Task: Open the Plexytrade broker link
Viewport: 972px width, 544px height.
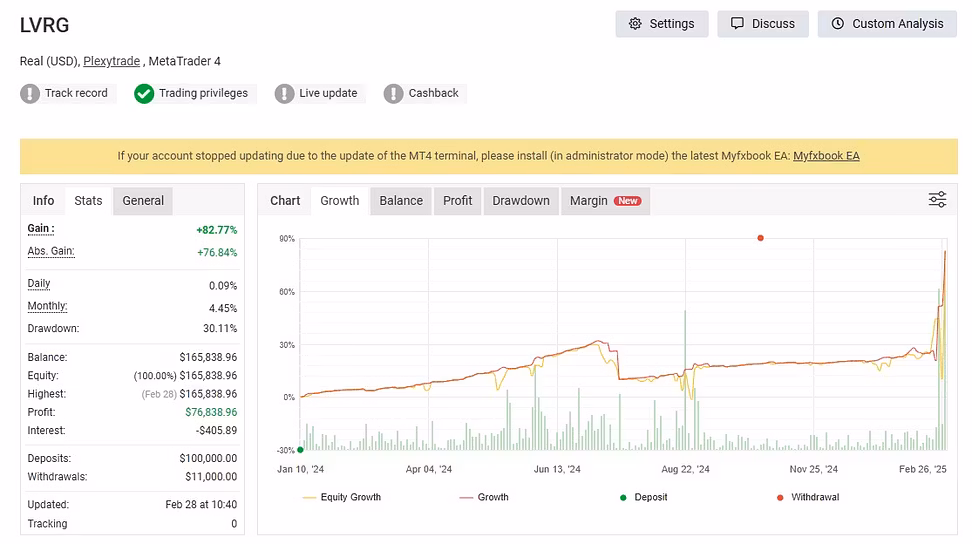Action: [x=111, y=61]
